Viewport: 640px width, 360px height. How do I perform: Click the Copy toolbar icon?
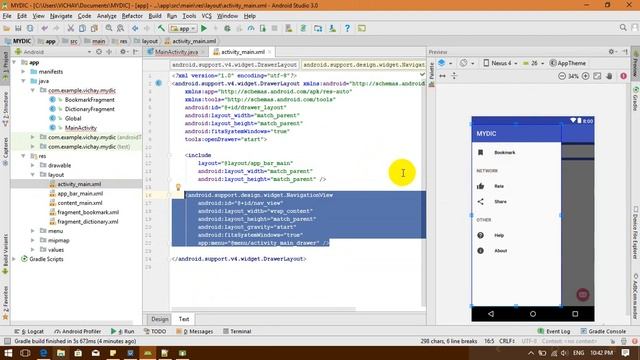82,28
